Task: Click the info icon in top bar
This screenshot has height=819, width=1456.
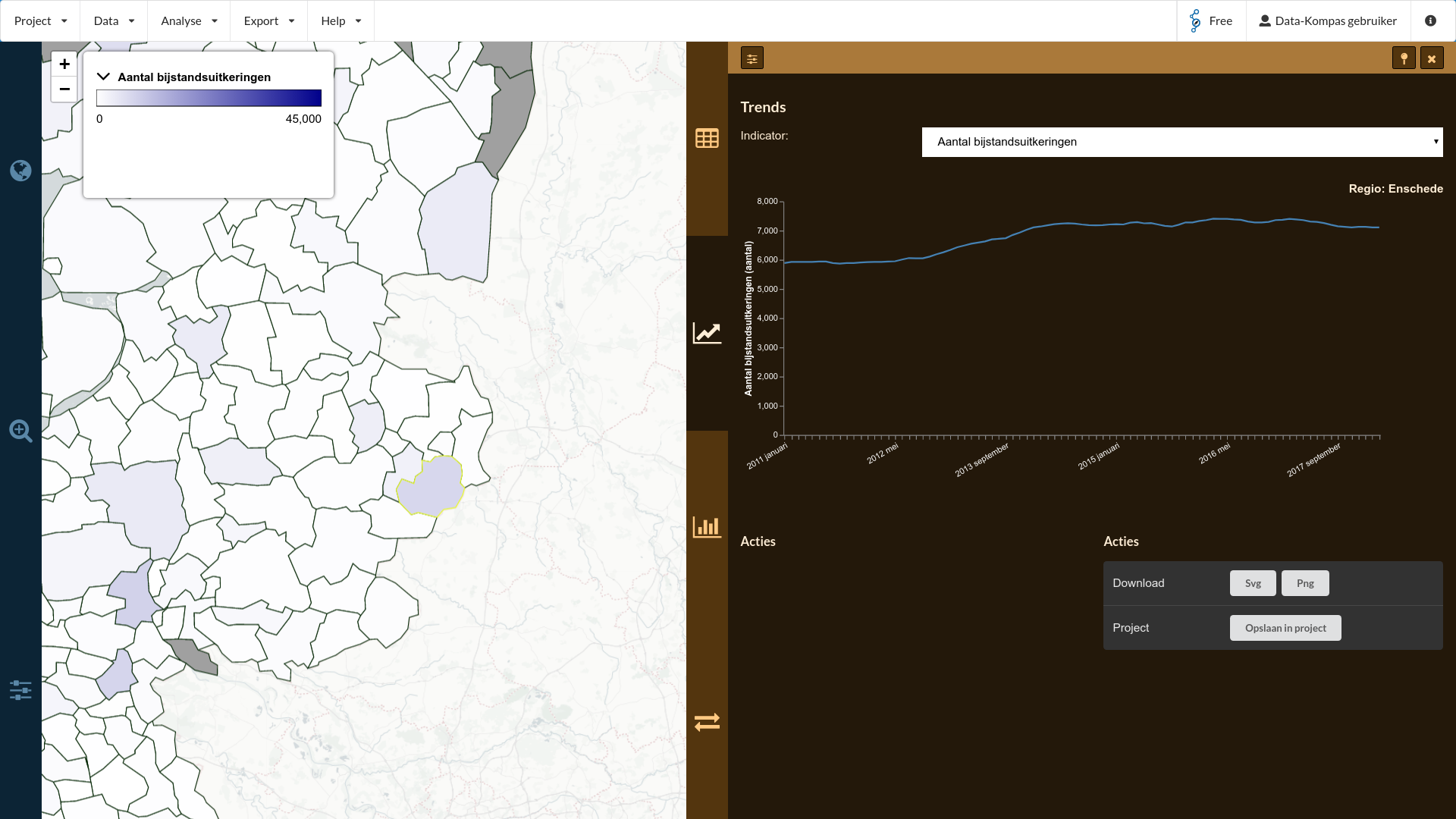Action: click(1430, 21)
